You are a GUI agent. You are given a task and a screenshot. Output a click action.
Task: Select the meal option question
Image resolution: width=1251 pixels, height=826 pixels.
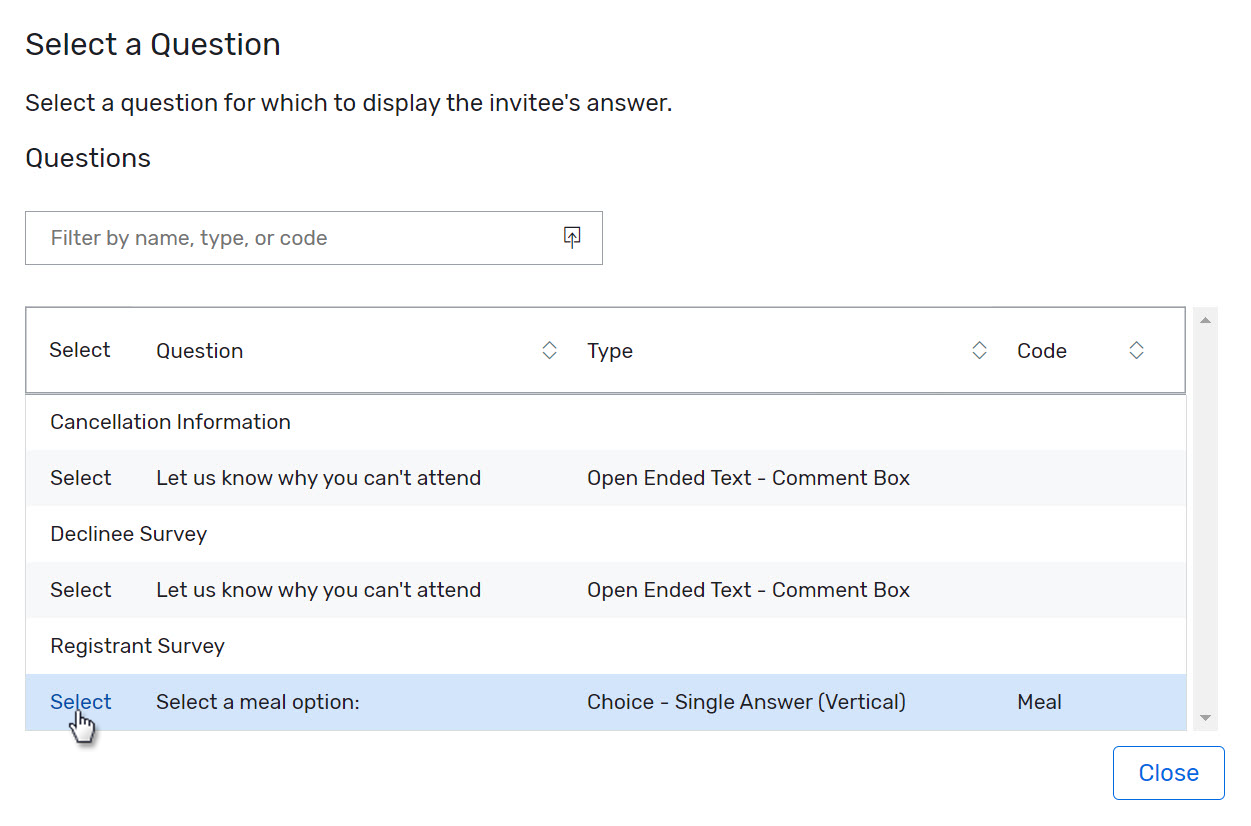point(80,701)
